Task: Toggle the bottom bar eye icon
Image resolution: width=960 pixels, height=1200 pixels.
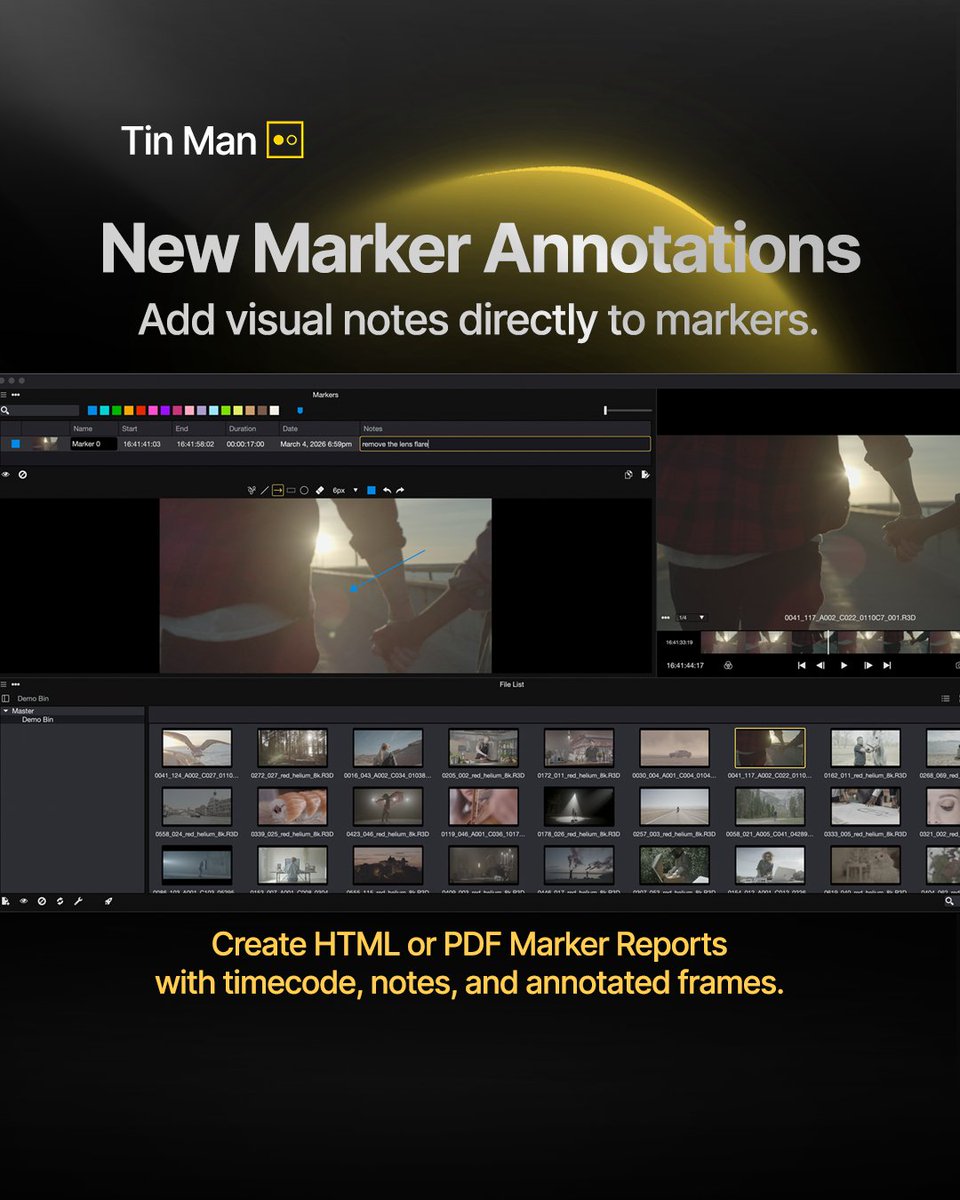Action: pyautogui.click(x=24, y=901)
